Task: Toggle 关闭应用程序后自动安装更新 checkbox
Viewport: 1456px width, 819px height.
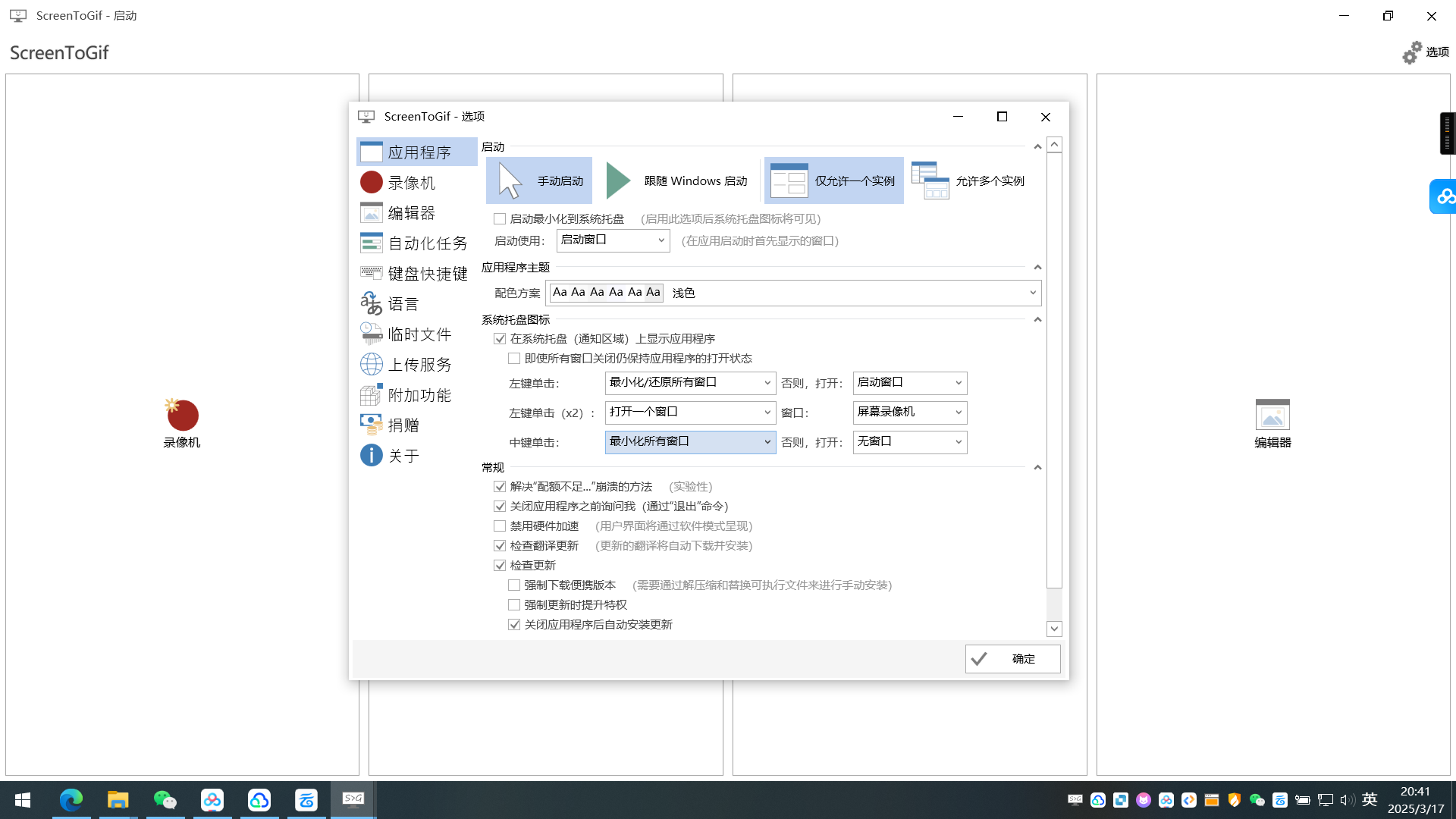Action: pyautogui.click(x=514, y=625)
